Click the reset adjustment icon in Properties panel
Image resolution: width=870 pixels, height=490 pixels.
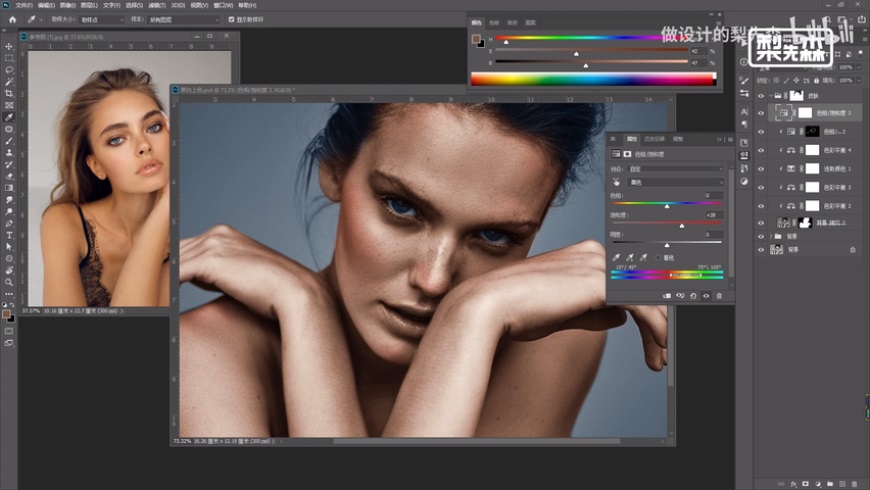[692, 296]
